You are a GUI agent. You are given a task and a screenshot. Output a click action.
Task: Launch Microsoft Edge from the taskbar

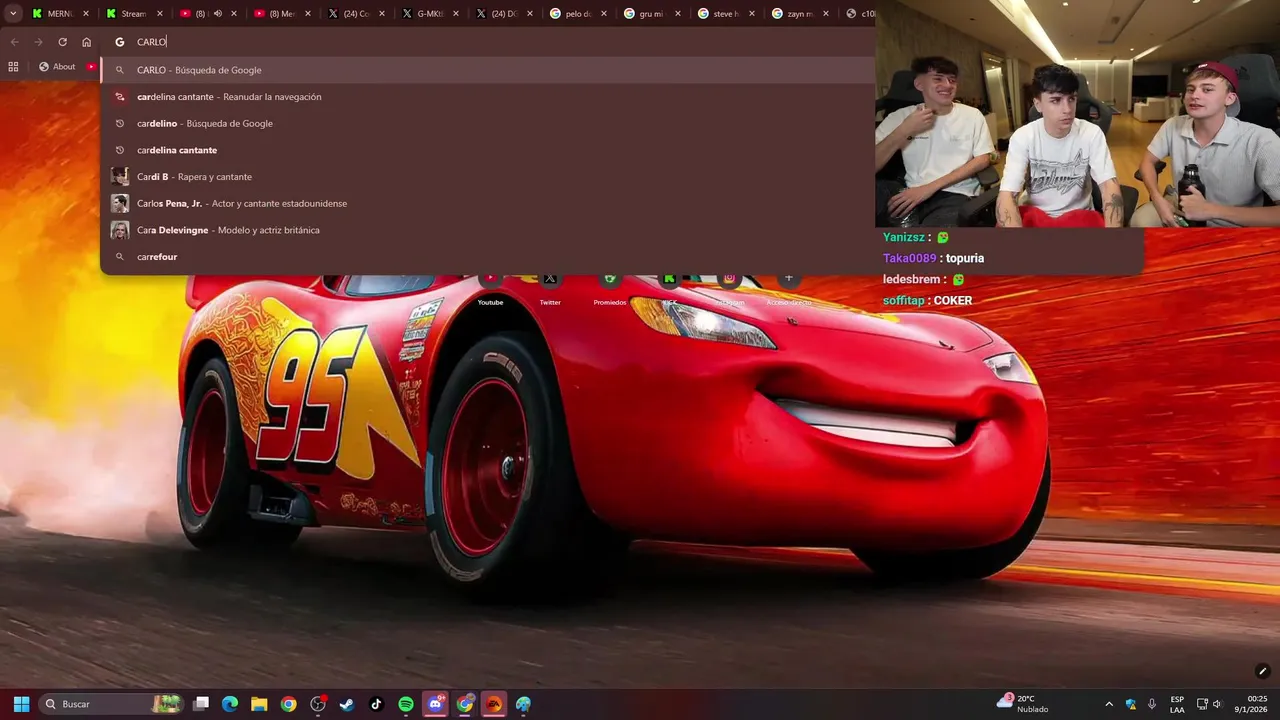pos(230,704)
